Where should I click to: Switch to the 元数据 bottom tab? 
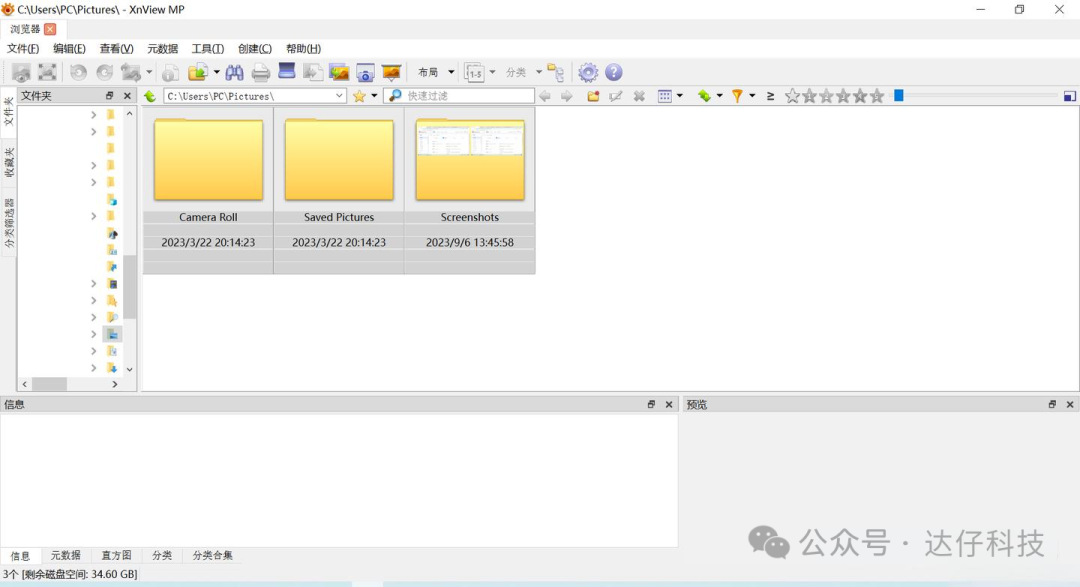click(66, 555)
